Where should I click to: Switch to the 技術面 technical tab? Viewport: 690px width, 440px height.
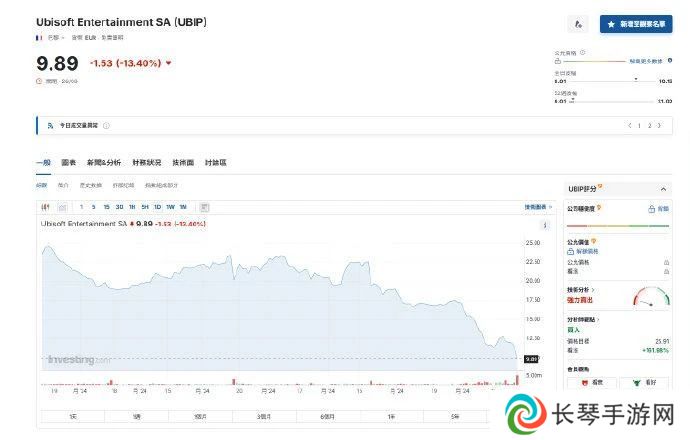pyautogui.click(x=183, y=162)
